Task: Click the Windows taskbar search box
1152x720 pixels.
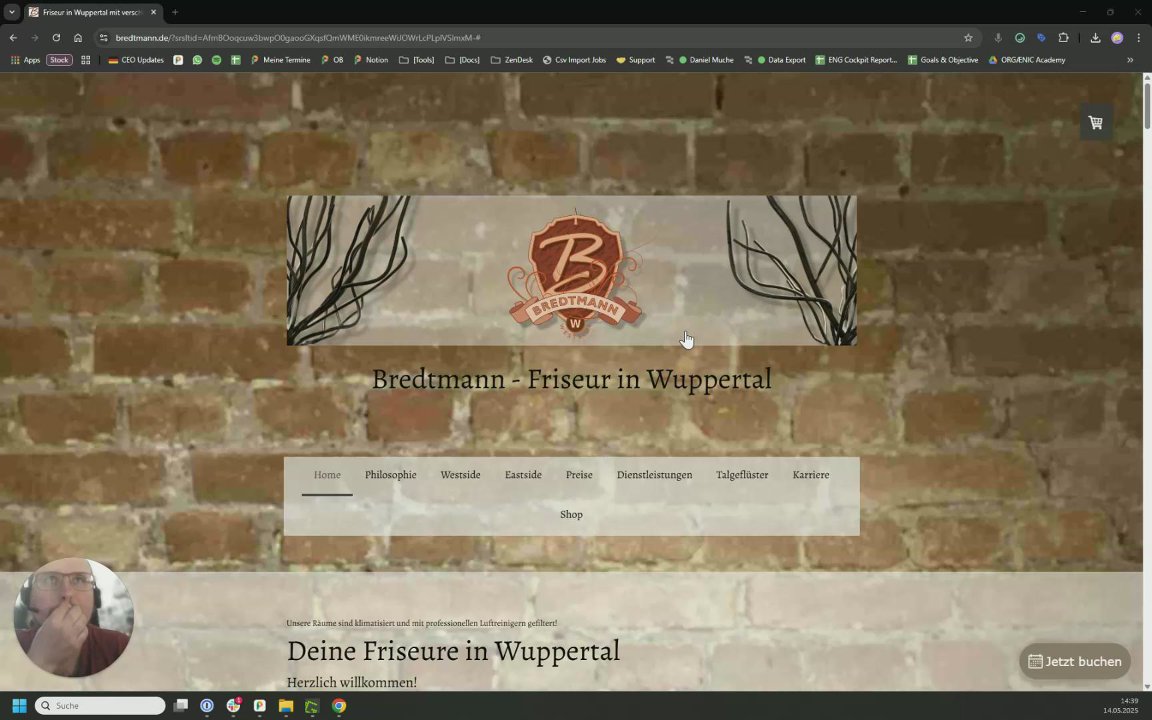Action: [x=100, y=705]
